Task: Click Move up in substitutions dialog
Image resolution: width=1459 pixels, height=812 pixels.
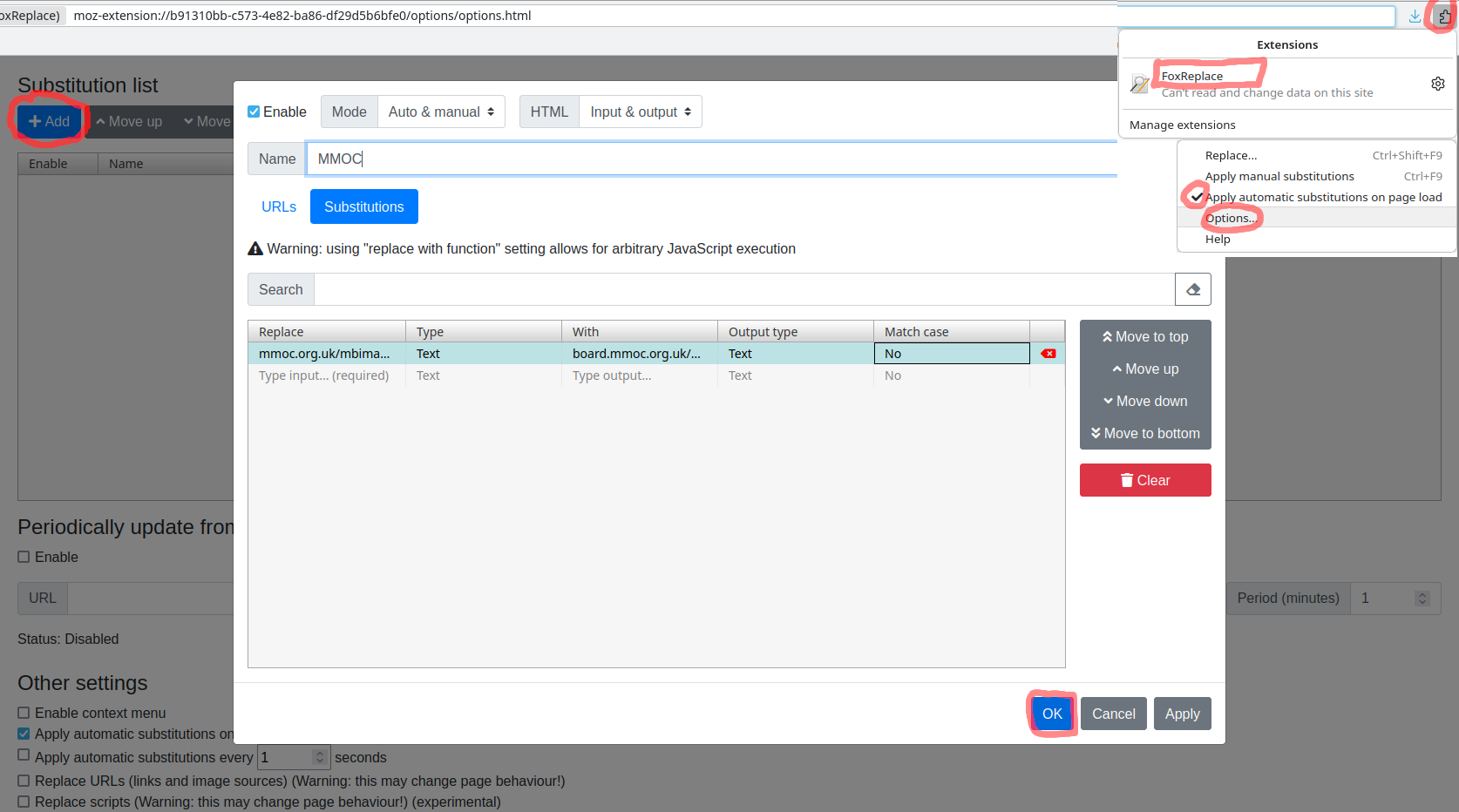Action: click(x=1145, y=369)
